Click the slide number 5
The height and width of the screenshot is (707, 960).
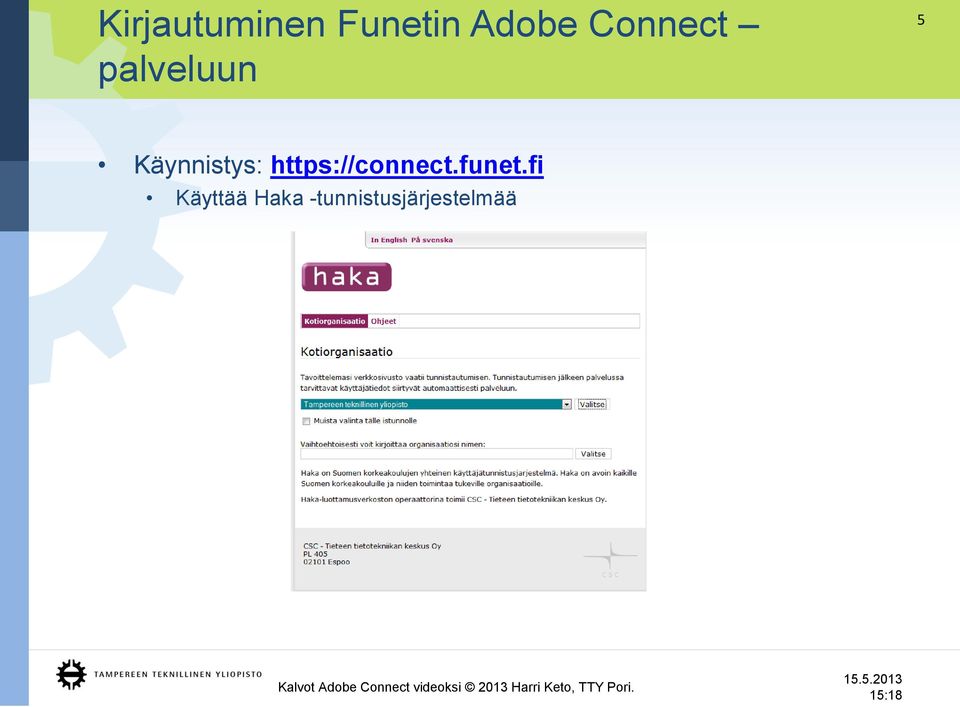tap(921, 20)
